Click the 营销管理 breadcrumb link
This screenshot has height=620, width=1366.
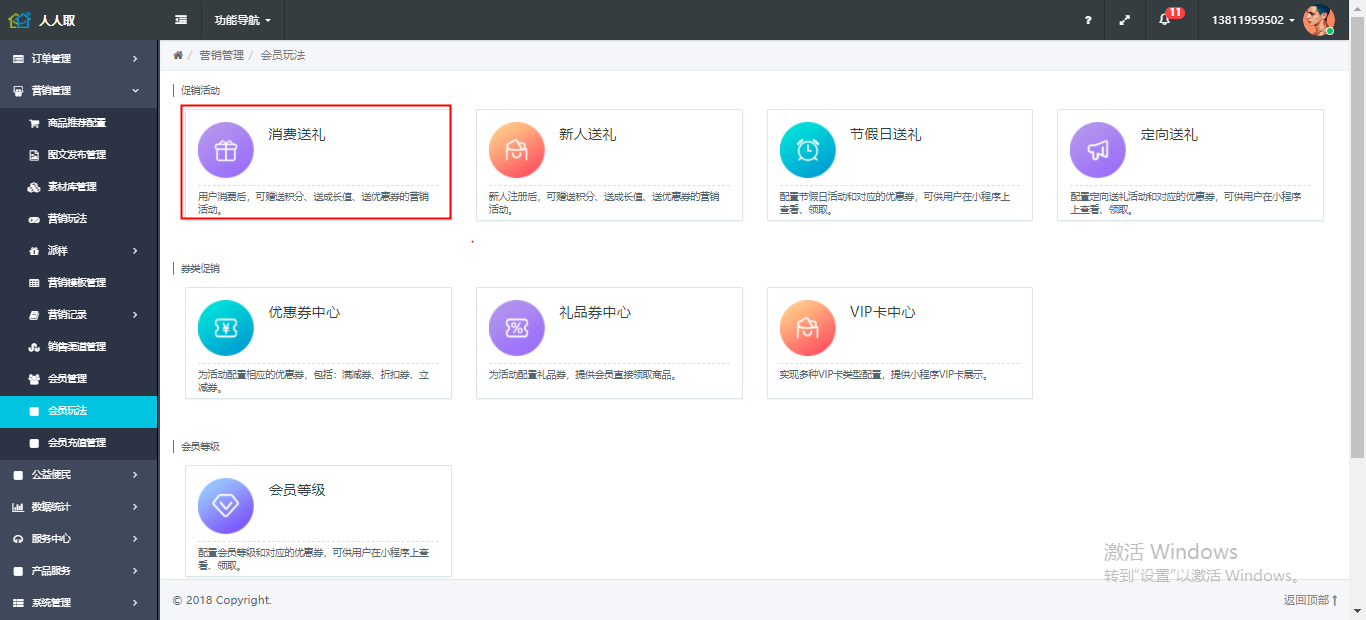click(221, 55)
